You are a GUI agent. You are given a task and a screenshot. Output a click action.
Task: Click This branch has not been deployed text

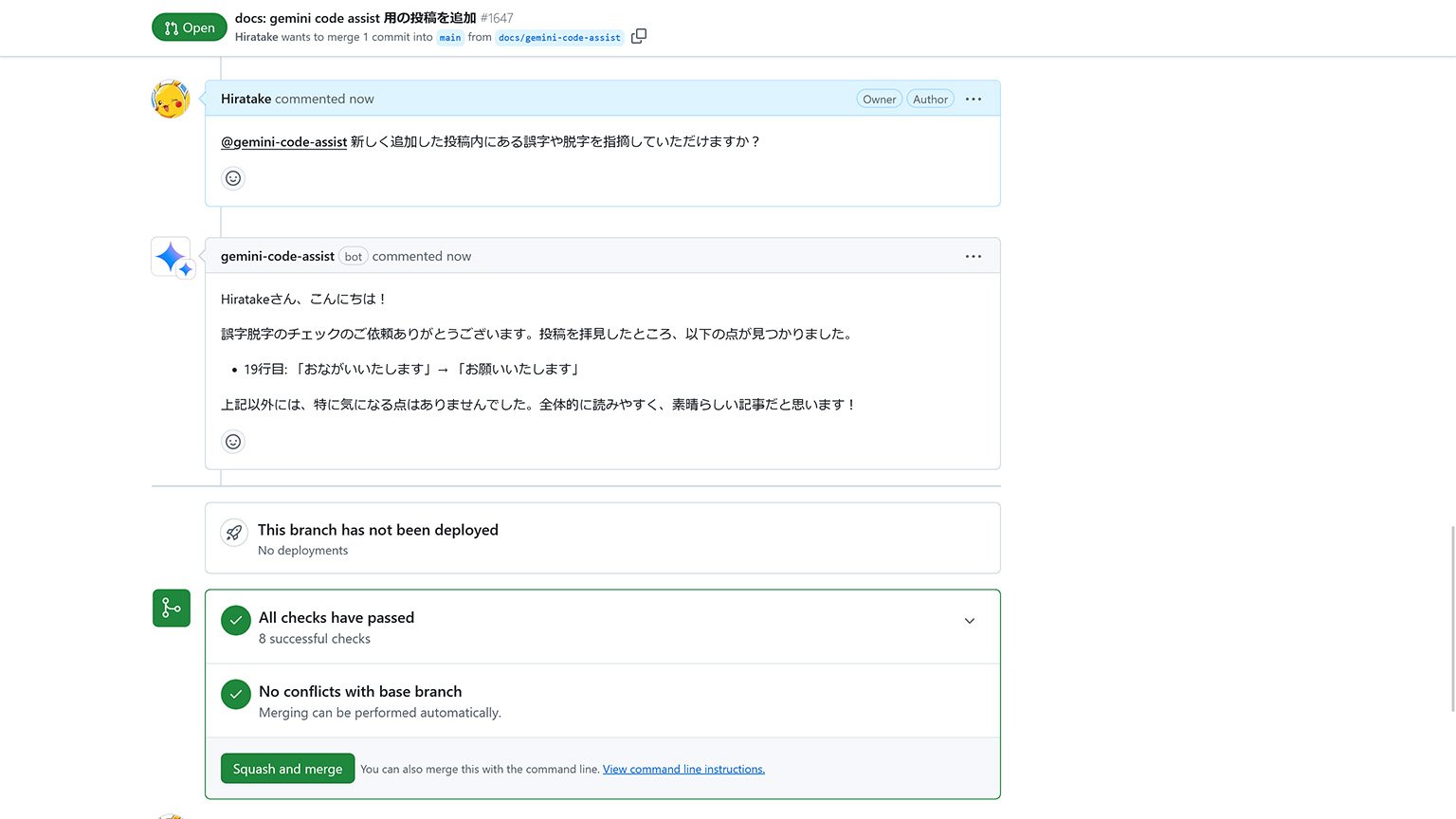pyautogui.click(x=378, y=530)
